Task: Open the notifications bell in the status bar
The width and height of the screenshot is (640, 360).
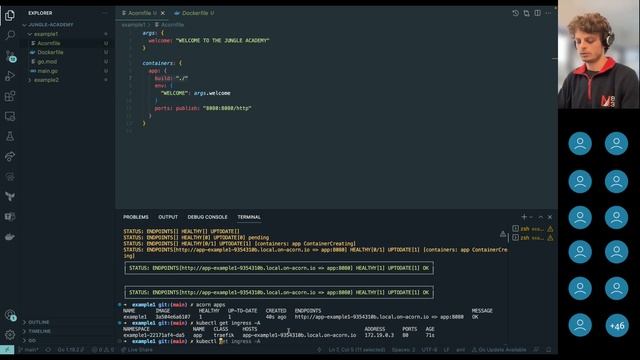Action: tap(549, 349)
